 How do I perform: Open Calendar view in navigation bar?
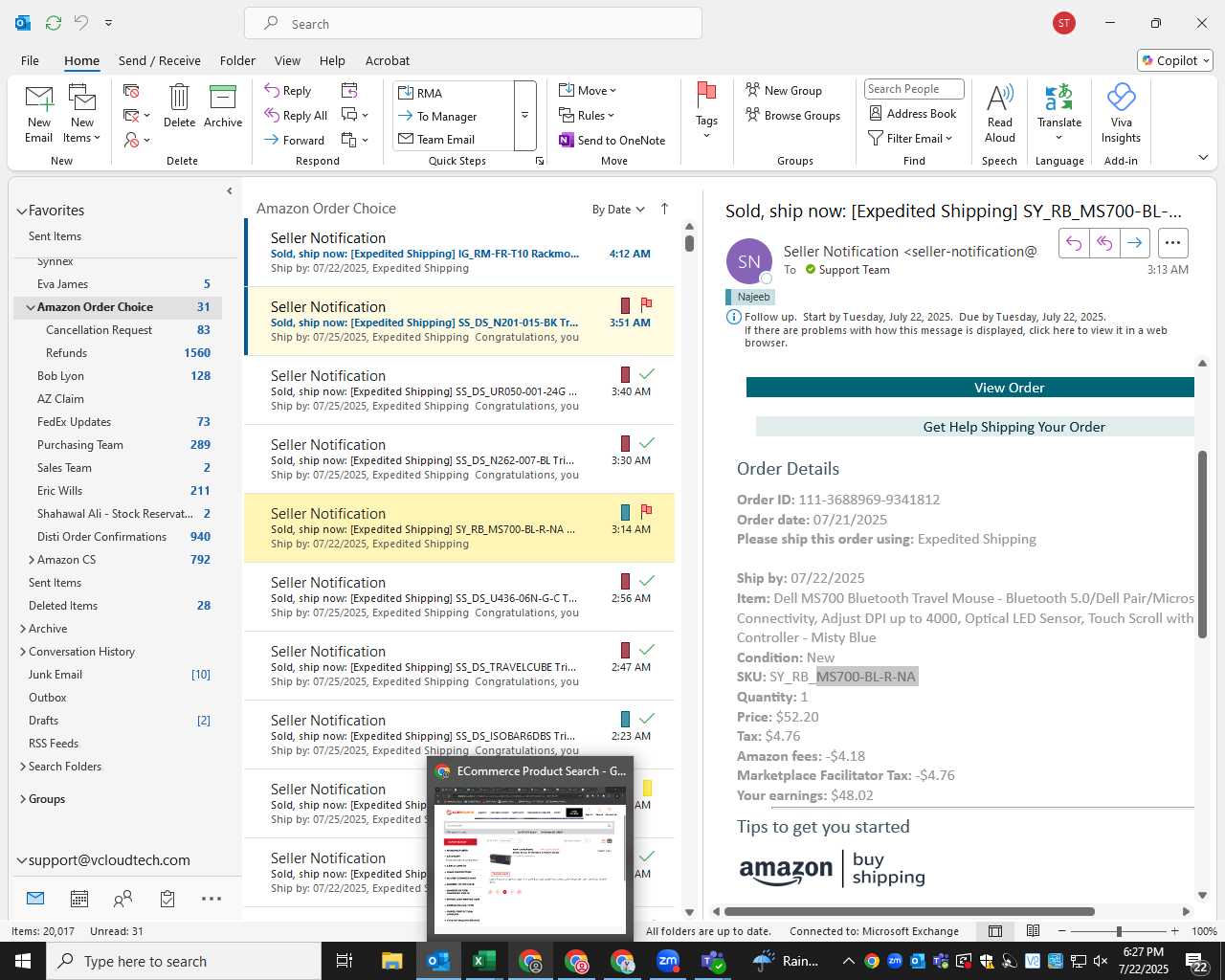click(79, 899)
